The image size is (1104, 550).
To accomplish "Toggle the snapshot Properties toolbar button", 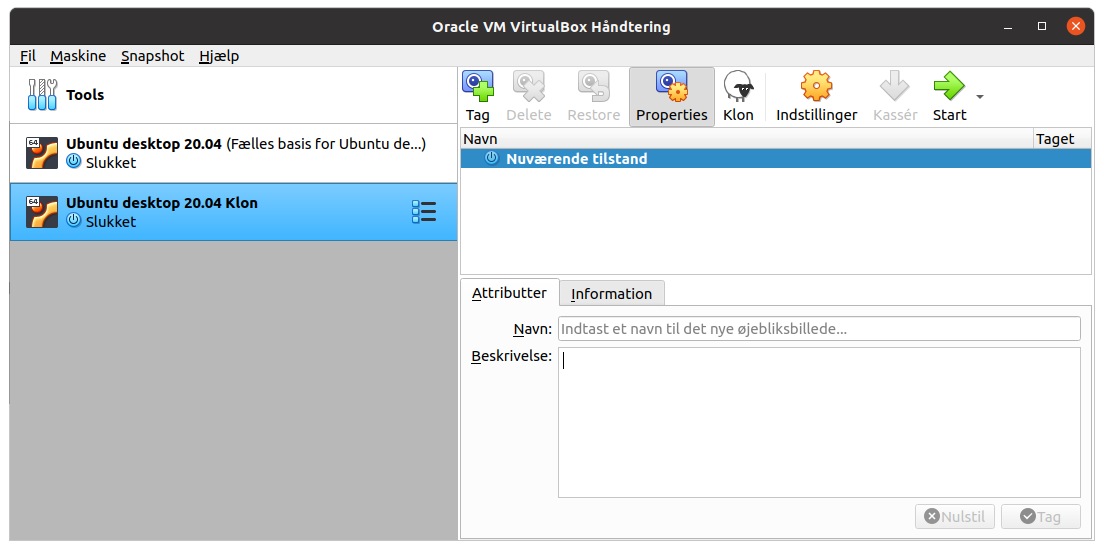I will (x=672, y=97).
